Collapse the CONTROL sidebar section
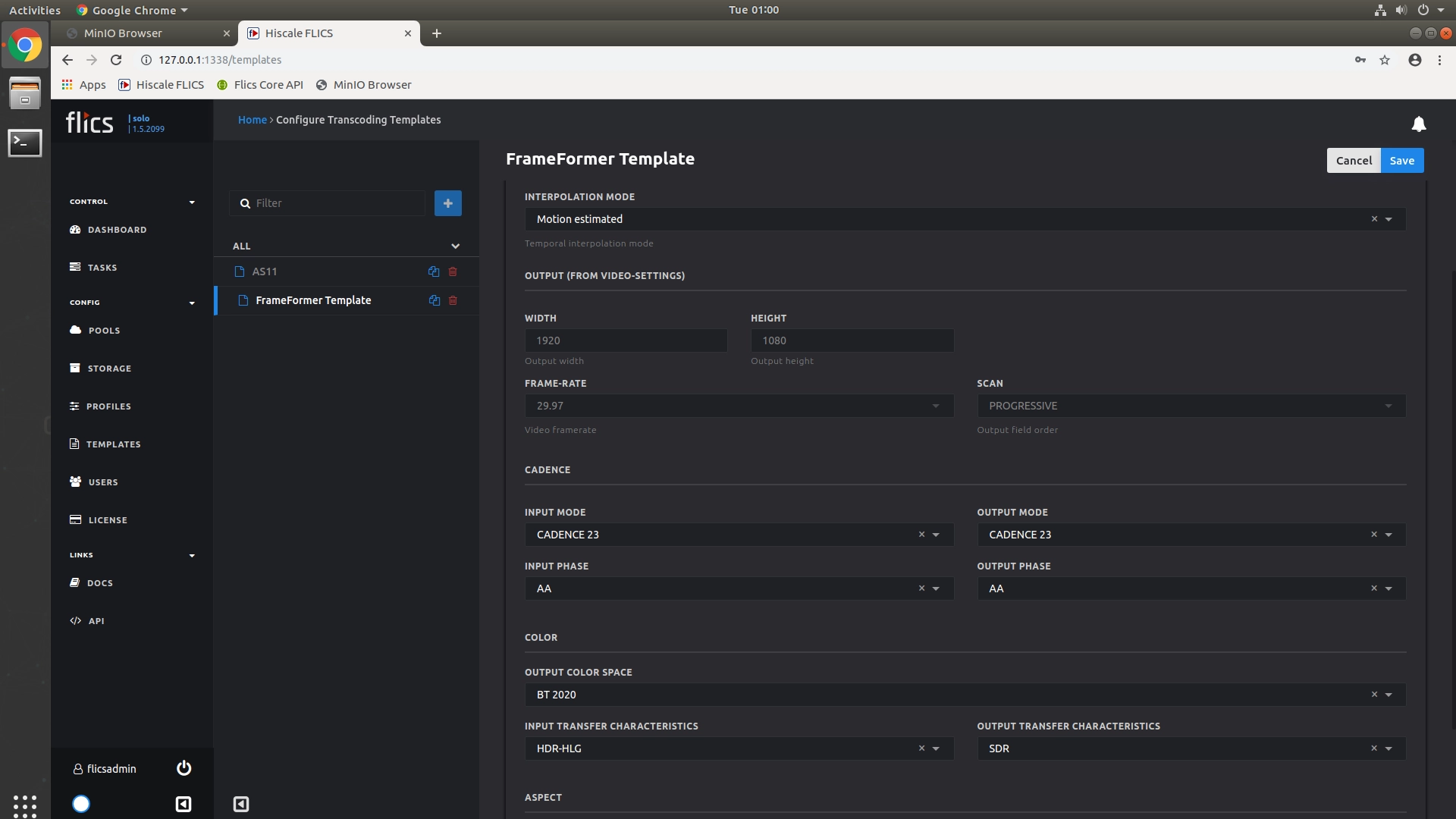This screenshot has width=1456, height=819. point(192,202)
